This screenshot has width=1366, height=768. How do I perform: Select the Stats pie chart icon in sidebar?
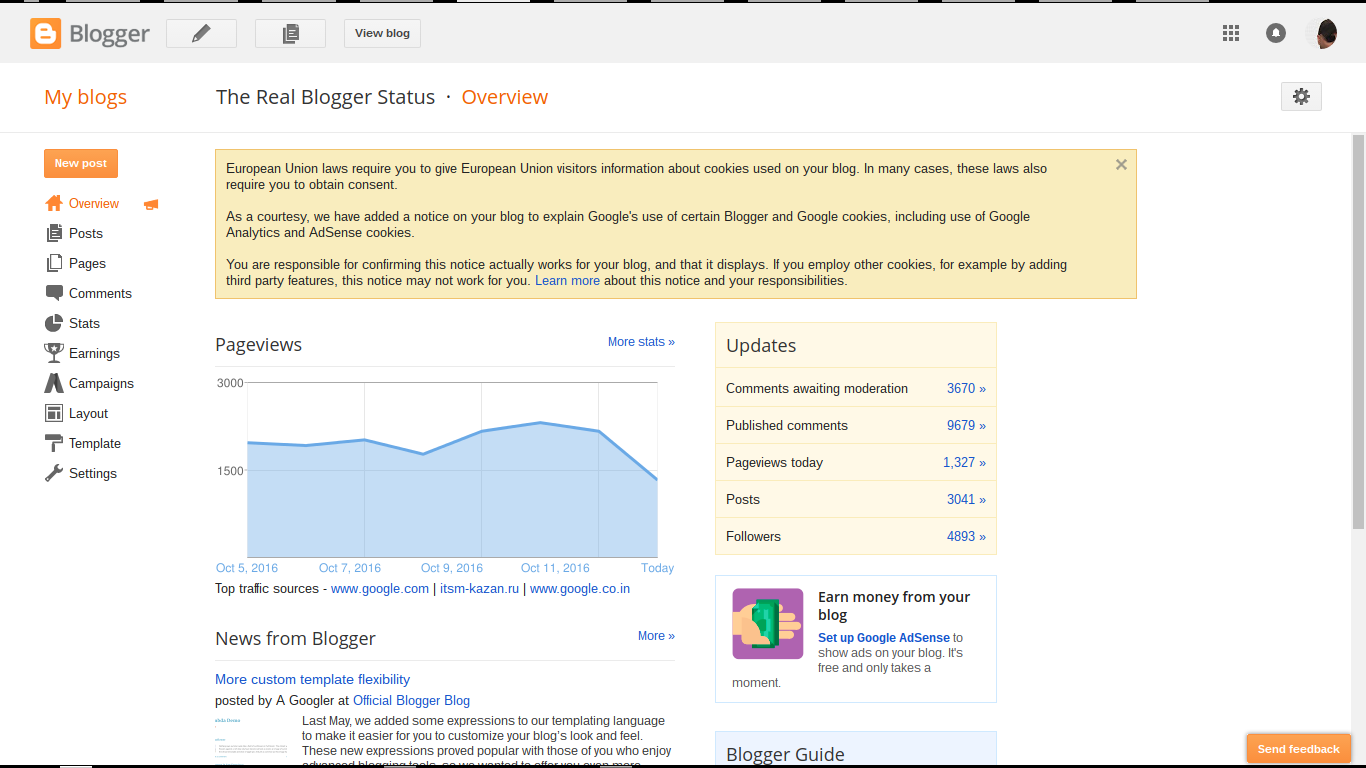(x=55, y=323)
